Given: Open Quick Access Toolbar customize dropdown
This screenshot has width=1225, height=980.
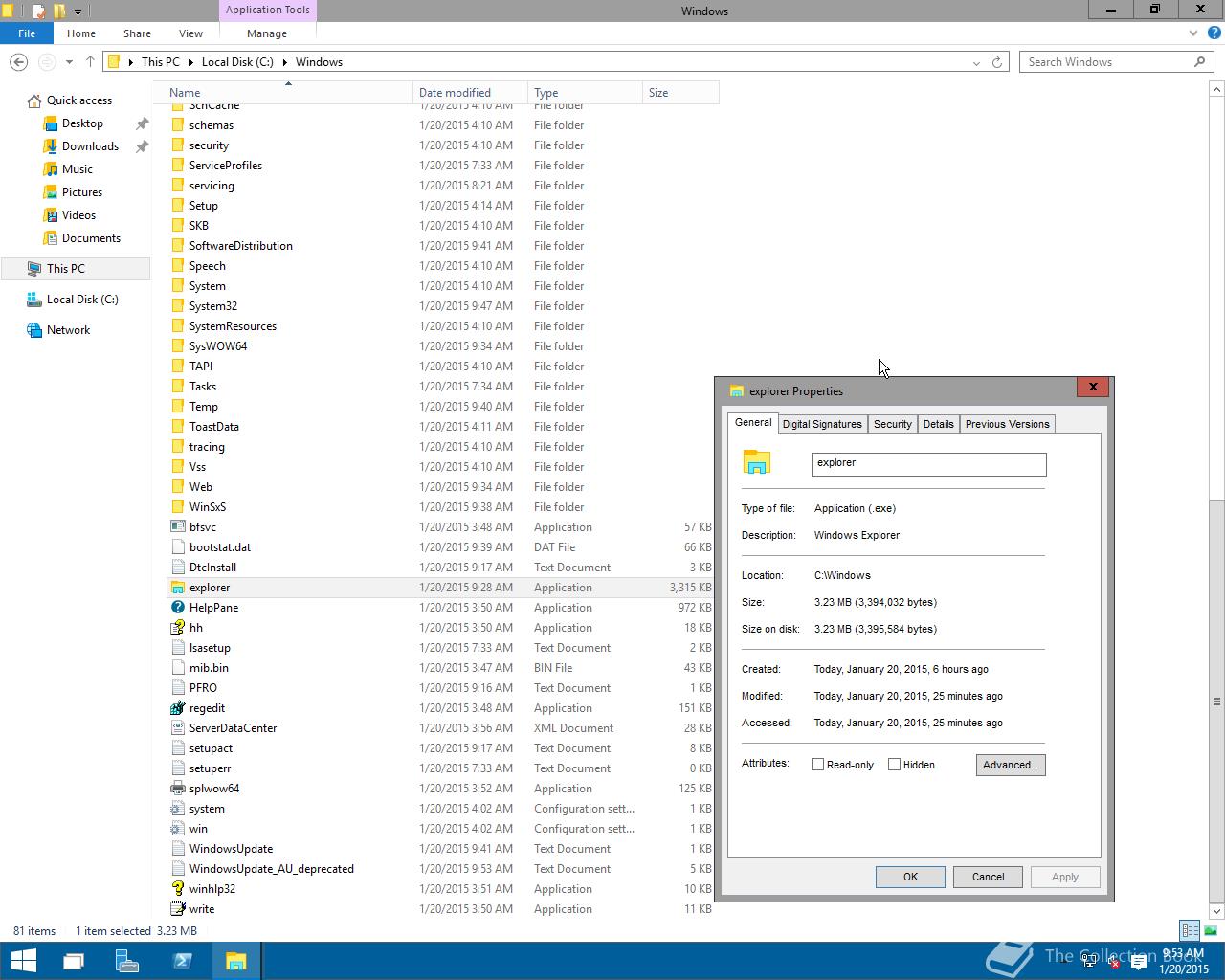Looking at the screenshot, I should tap(78, 11).
